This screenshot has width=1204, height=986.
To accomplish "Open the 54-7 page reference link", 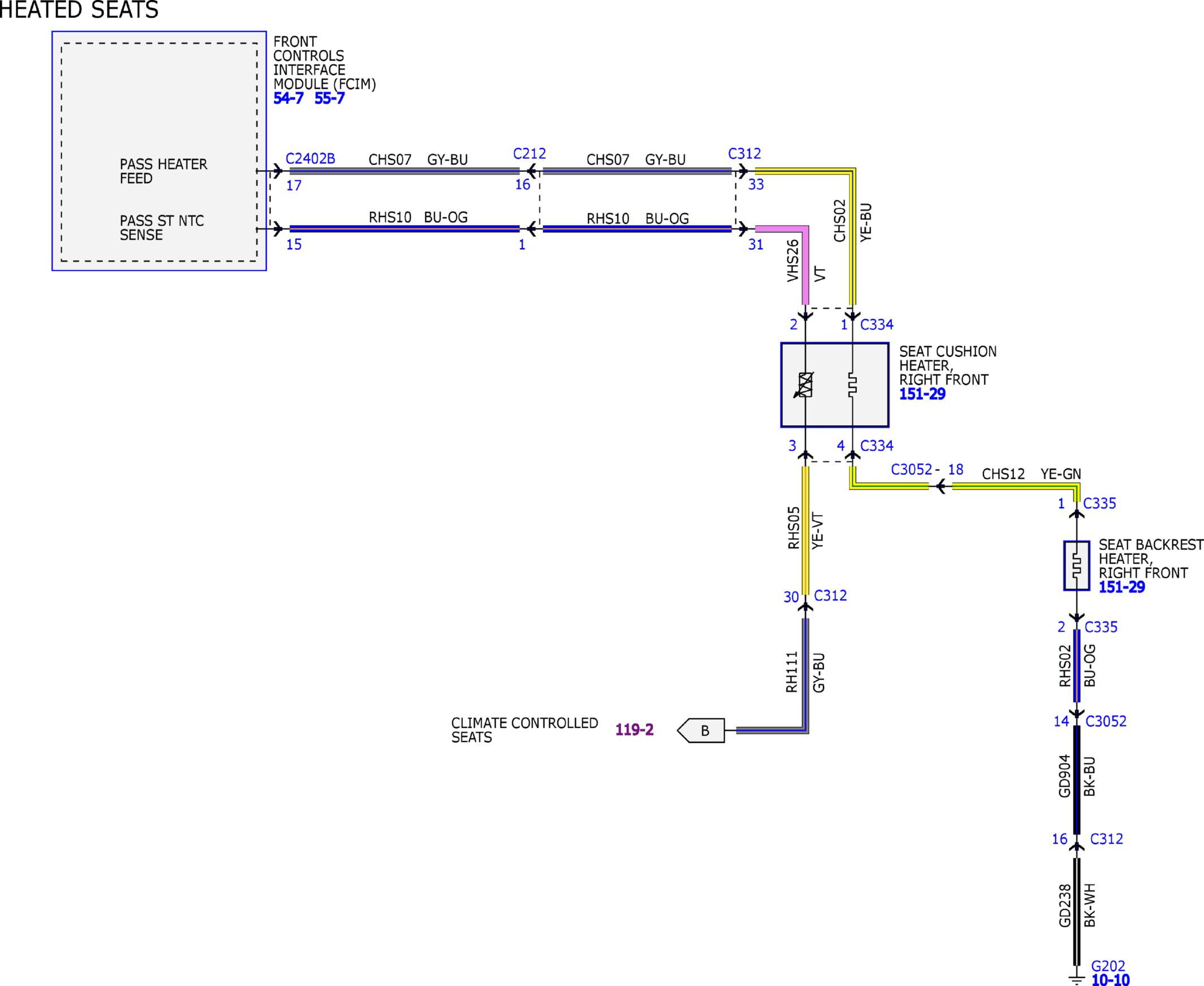I will pyautogui.click(x=288, y=98).
